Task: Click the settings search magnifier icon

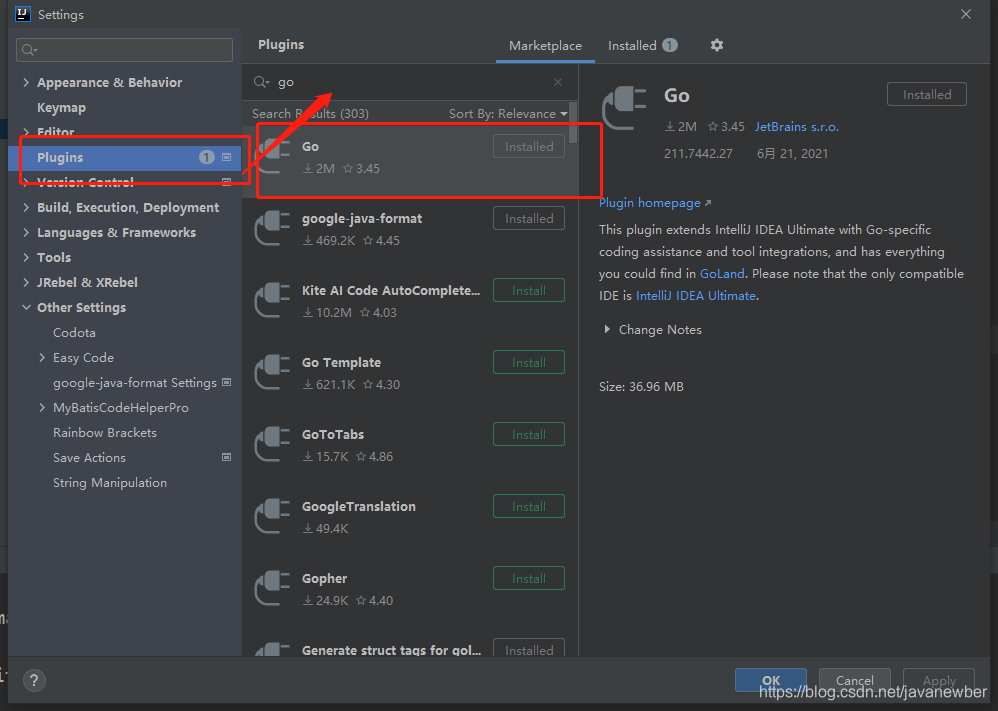Action: point(29,50)
